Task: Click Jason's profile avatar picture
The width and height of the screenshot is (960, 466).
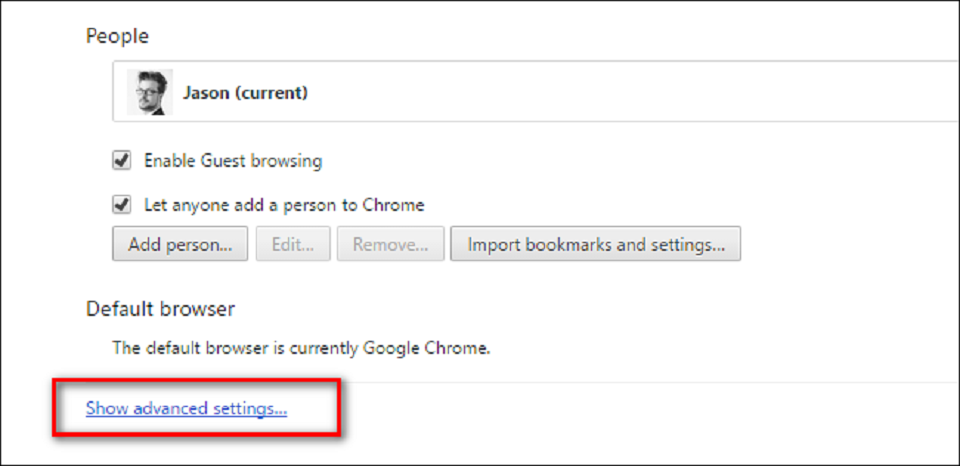Action: pyautogui.click(x=150, y=93)
